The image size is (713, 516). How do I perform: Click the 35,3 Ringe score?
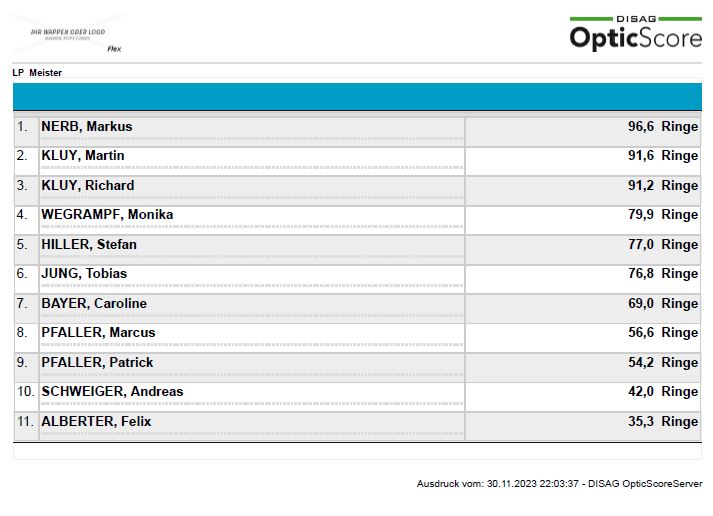(662, 421)
